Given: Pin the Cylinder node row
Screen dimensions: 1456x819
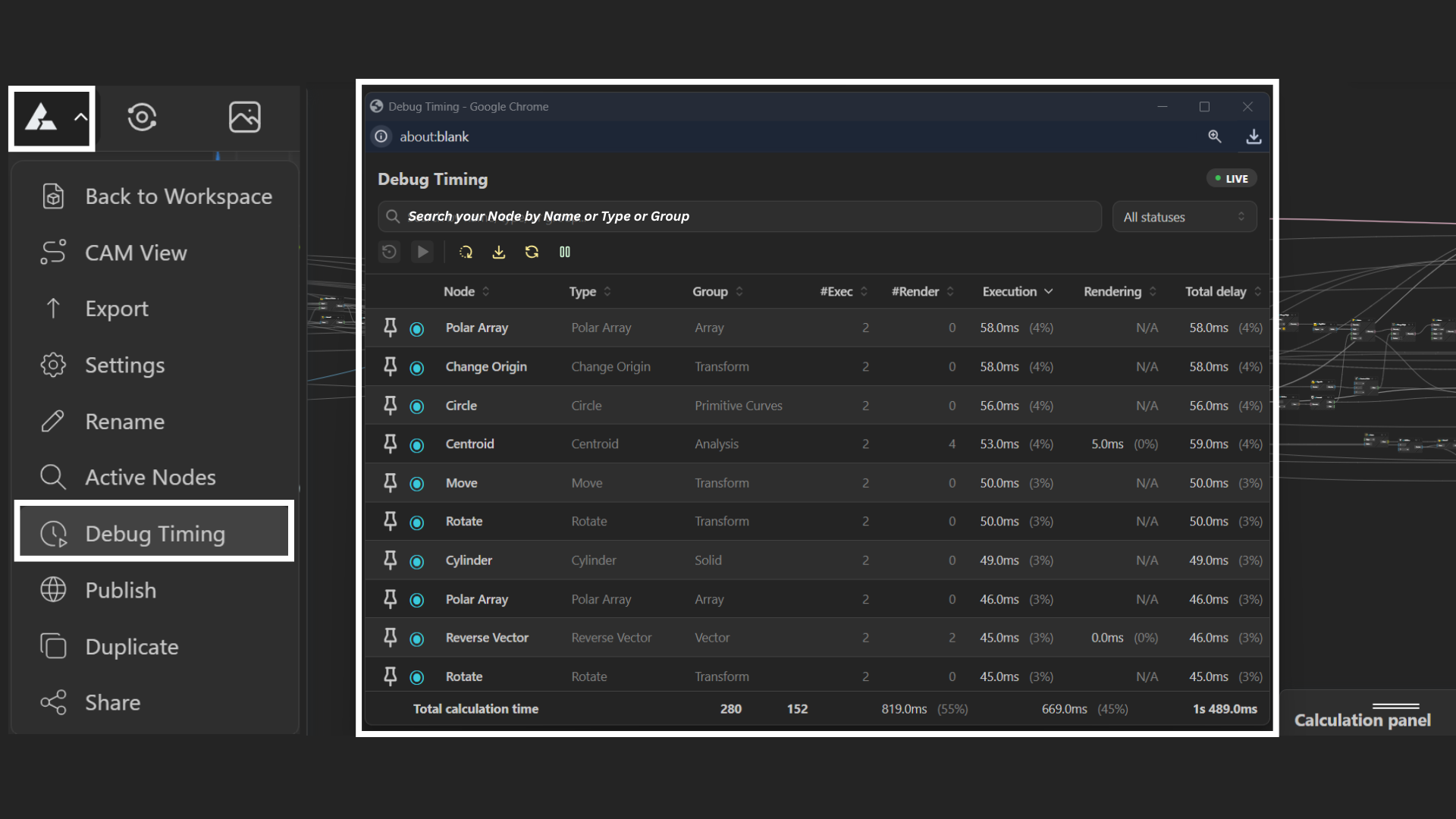Looking at the screenshot, I should [391, 560].
